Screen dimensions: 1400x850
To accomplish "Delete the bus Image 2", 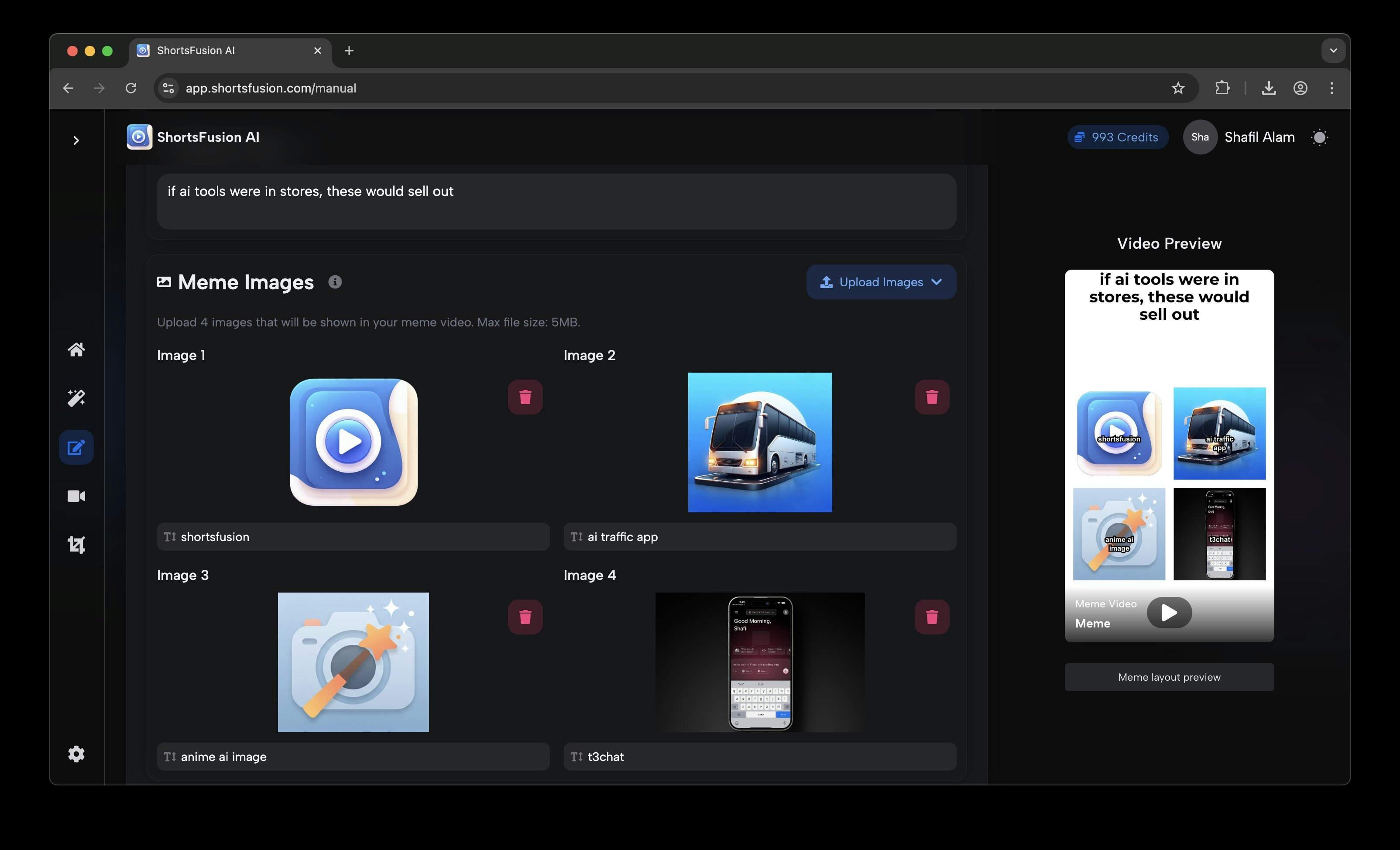I will pyautogui.click(x=931, y=397).
